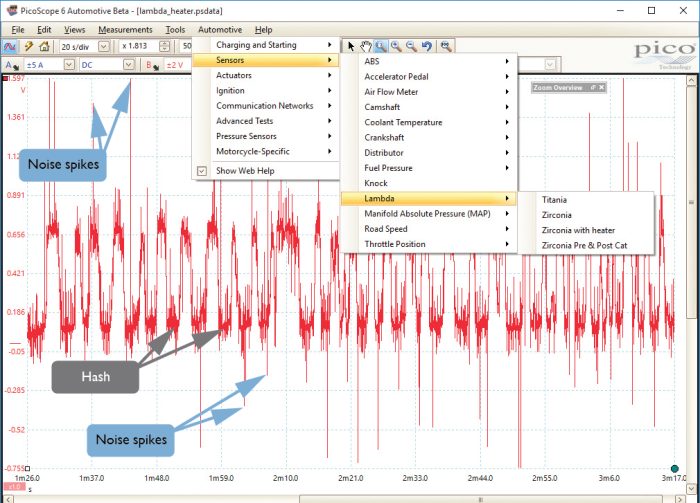Click the Automotive menu
700x503 pixels.
point(220,30)
